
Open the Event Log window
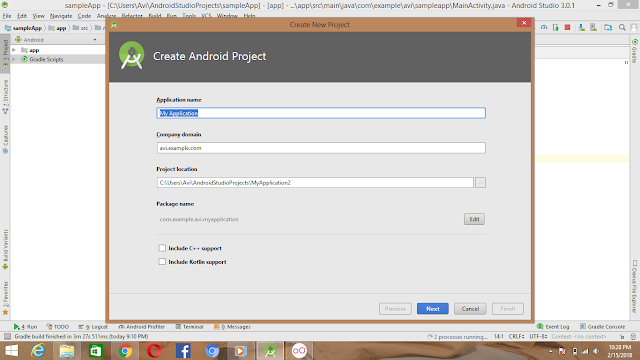click(553, 327)
